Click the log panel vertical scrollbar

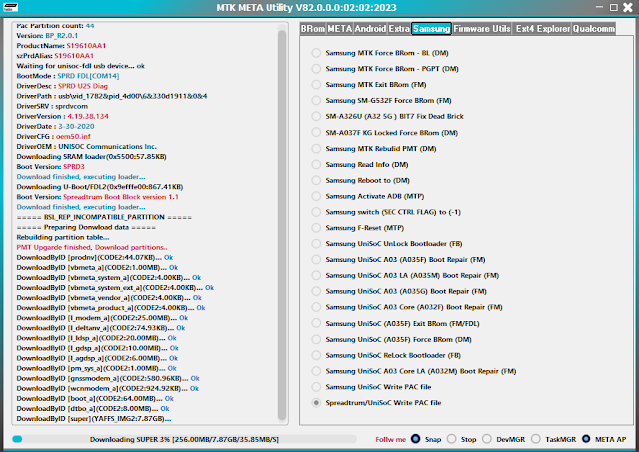tap(282, 224)
